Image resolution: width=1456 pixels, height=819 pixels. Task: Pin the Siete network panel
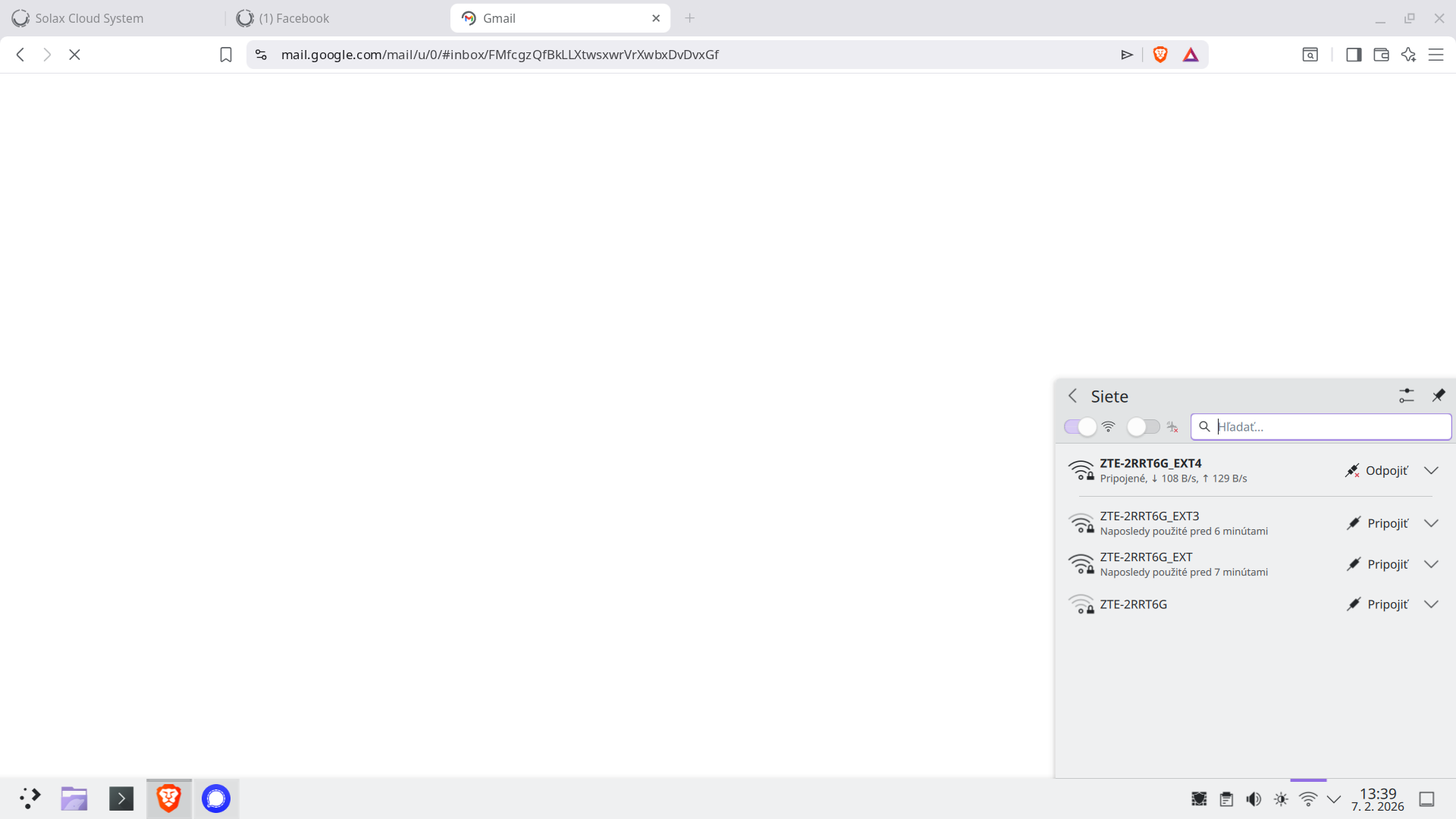pos(1439,395)
